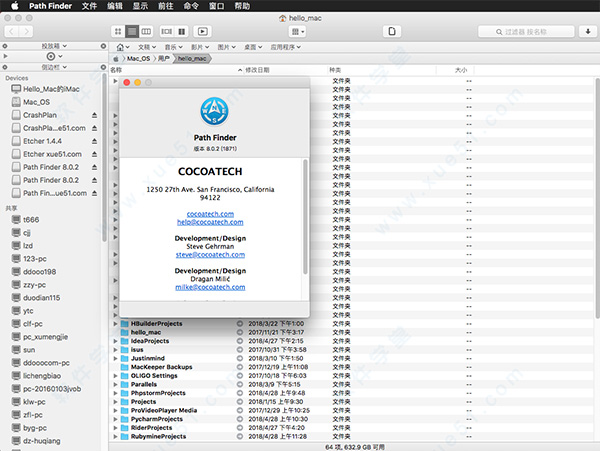Open the 应用程序 favorites dropdown
This screenshot has height=451, width=600.
coord(285,47)
